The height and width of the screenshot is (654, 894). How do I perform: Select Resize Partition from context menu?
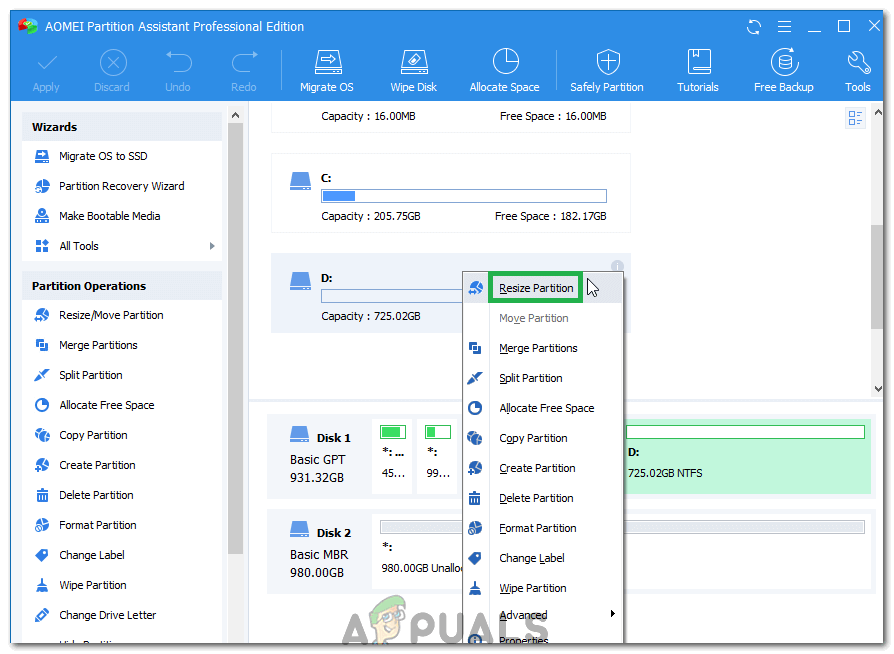click(536, 288)
